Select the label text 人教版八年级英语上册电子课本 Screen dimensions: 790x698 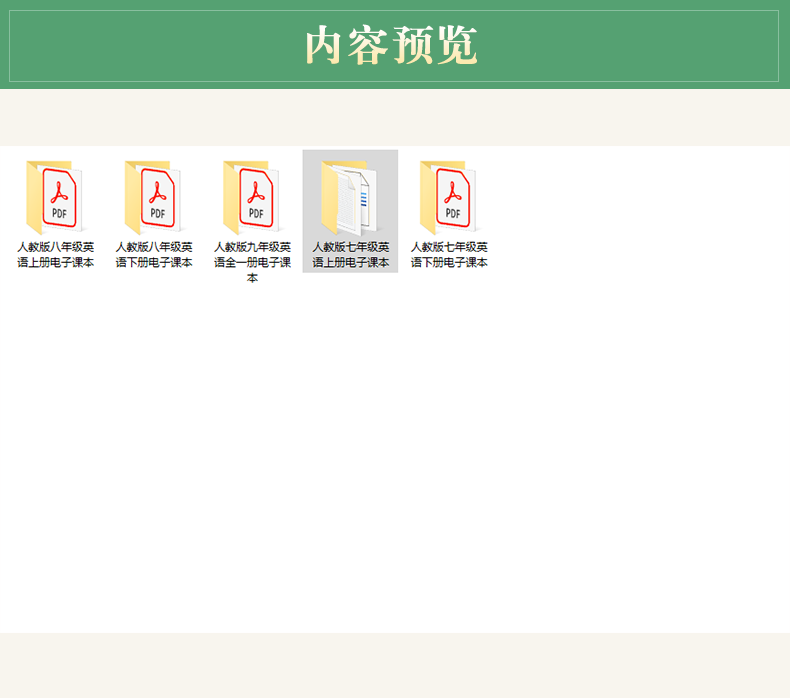point(55,255)
